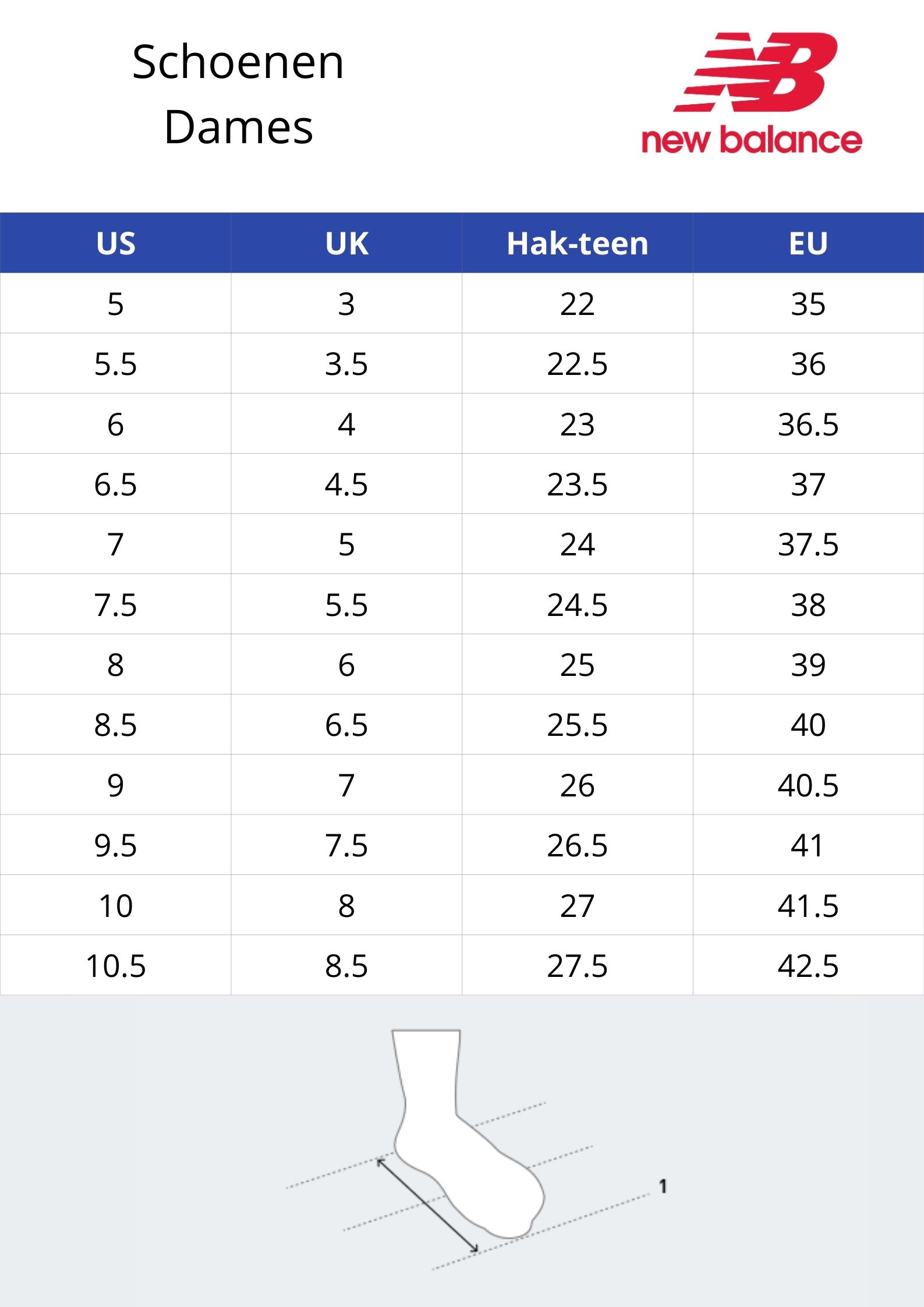Select the EU column header

pyautogui.click(x=809, y=243)
